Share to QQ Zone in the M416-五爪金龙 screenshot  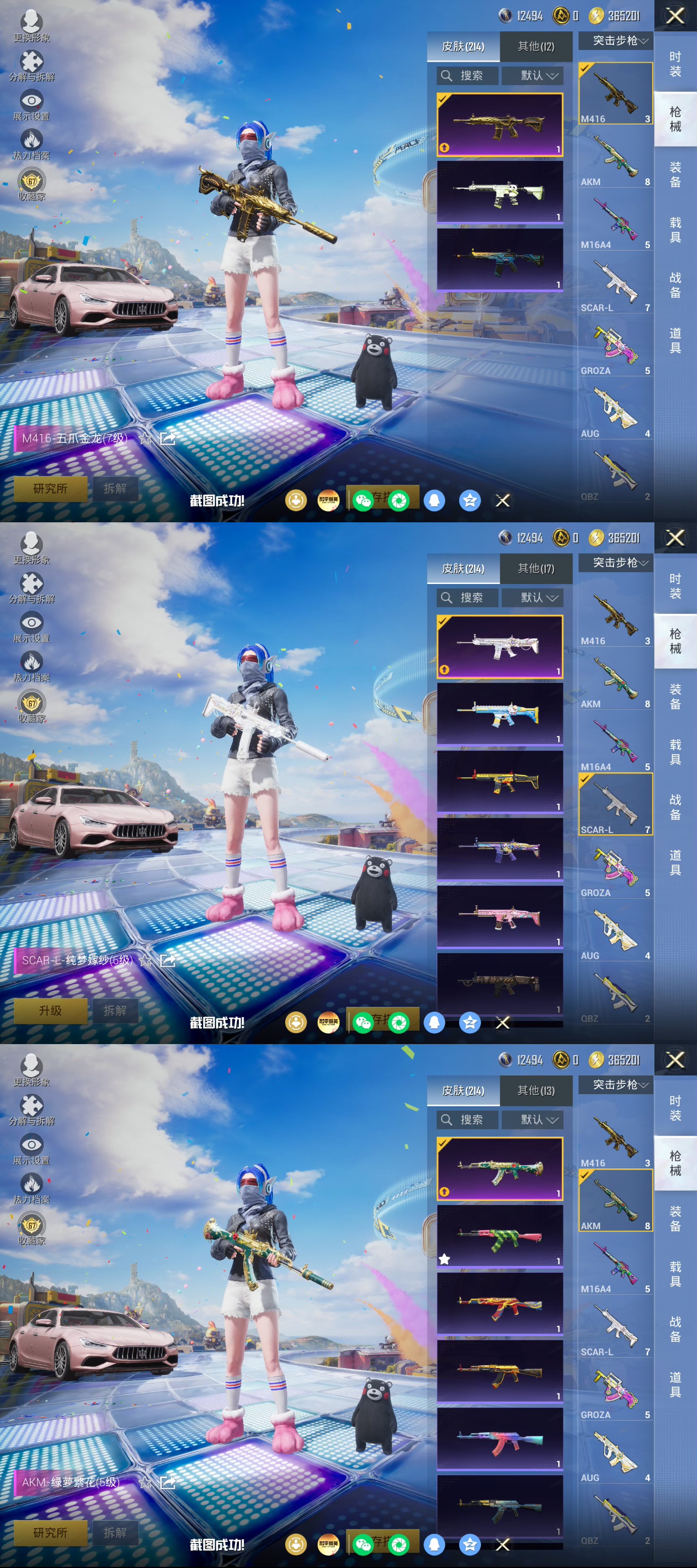470,501
